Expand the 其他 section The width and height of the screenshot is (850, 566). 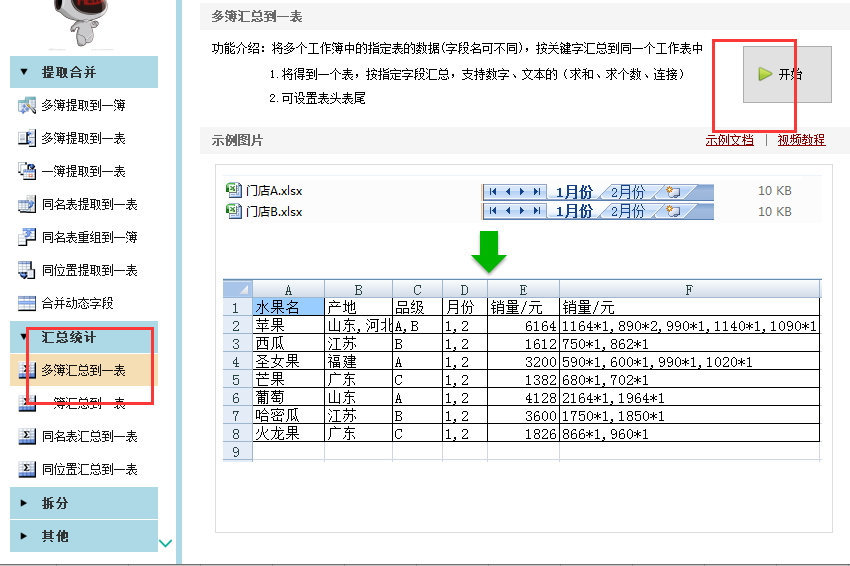pyautogui.click(x=24, y=536)
